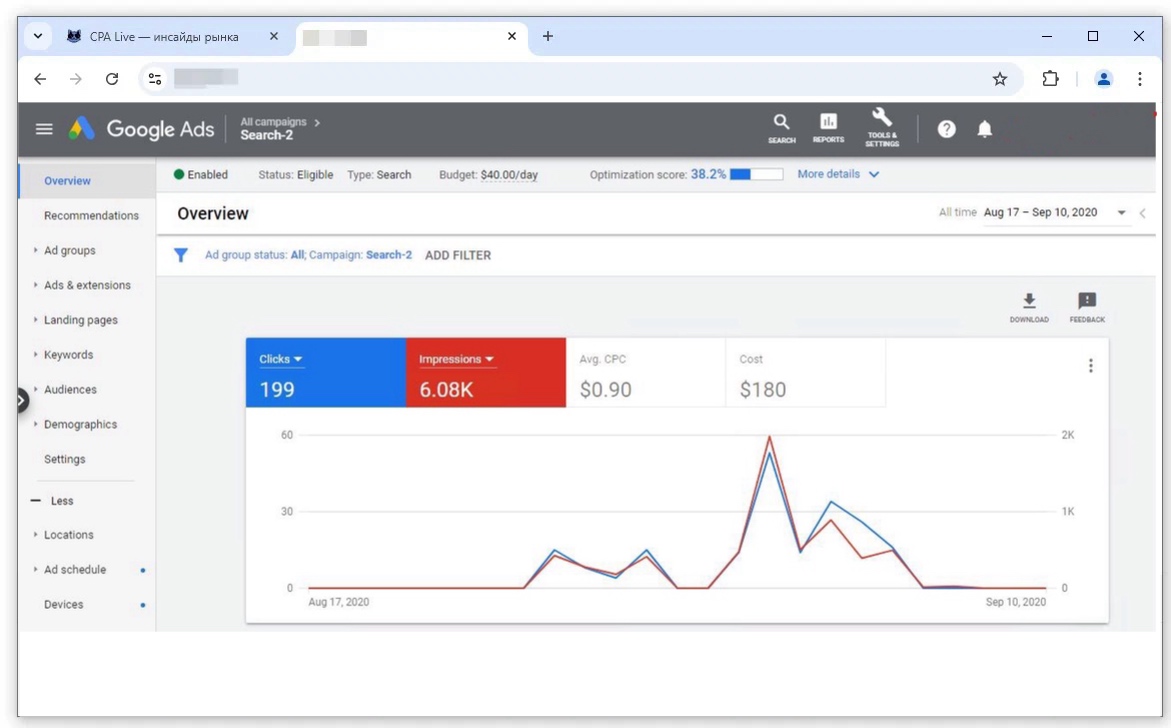Open the Search tool in header

(x=781, y=128)
